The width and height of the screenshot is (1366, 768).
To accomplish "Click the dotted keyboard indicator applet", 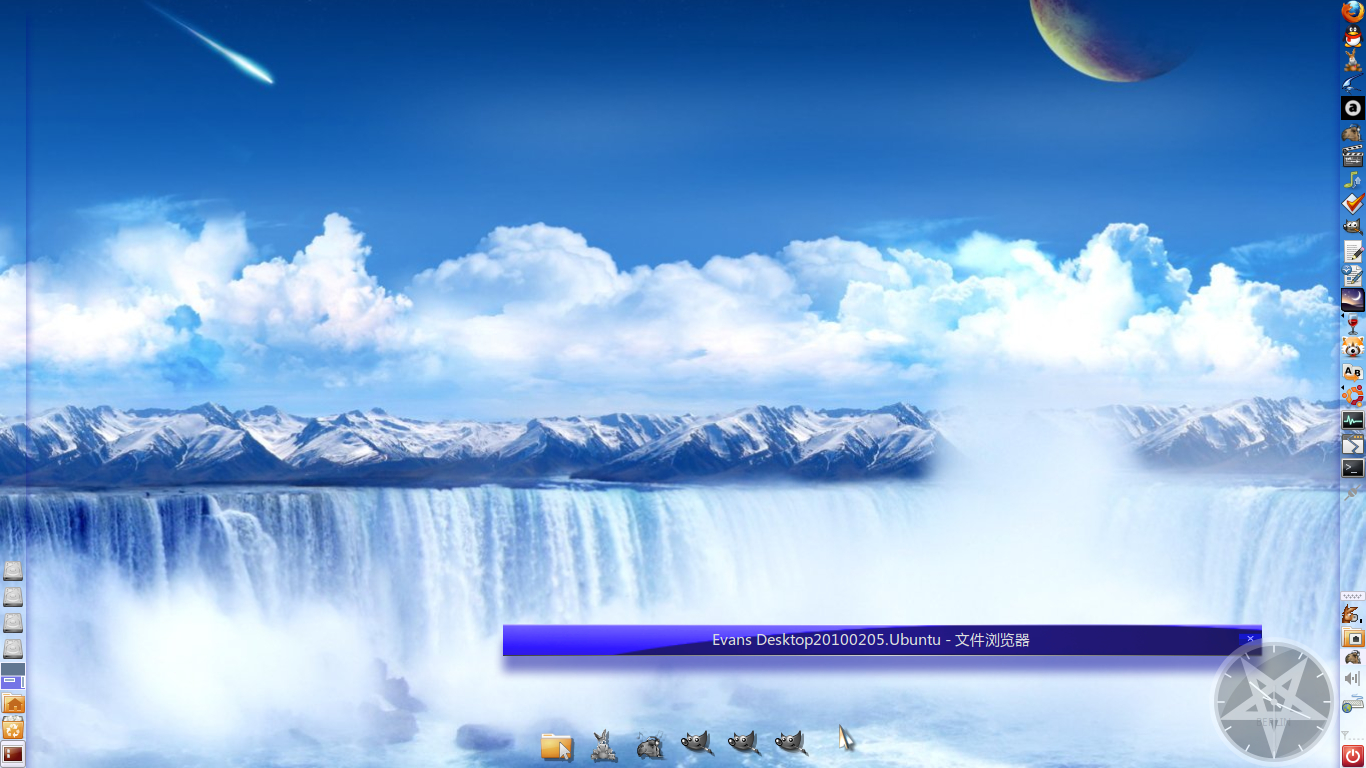I will click(1353, 596).
